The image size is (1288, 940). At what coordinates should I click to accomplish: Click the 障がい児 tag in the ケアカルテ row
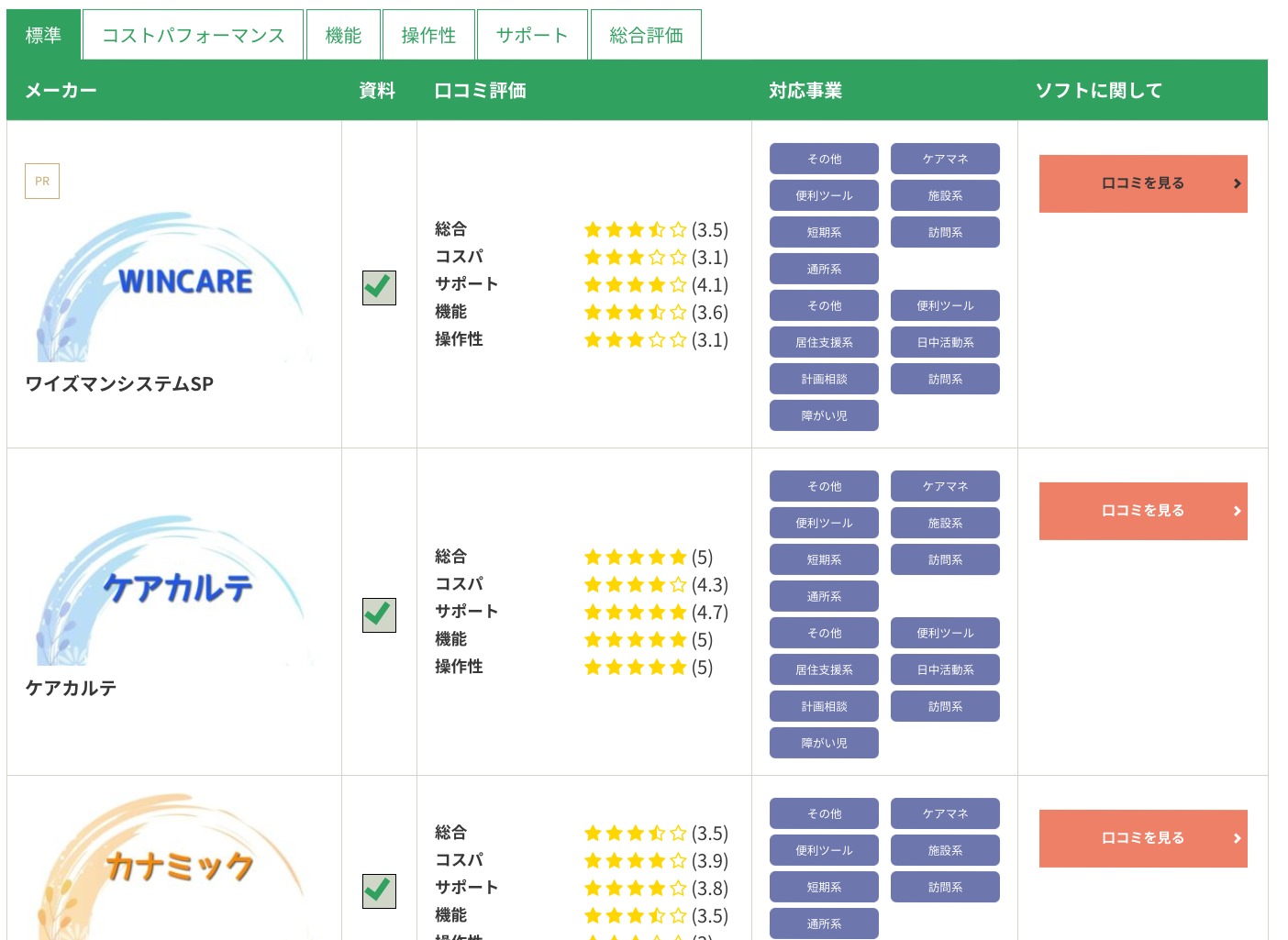coord(824,743)
